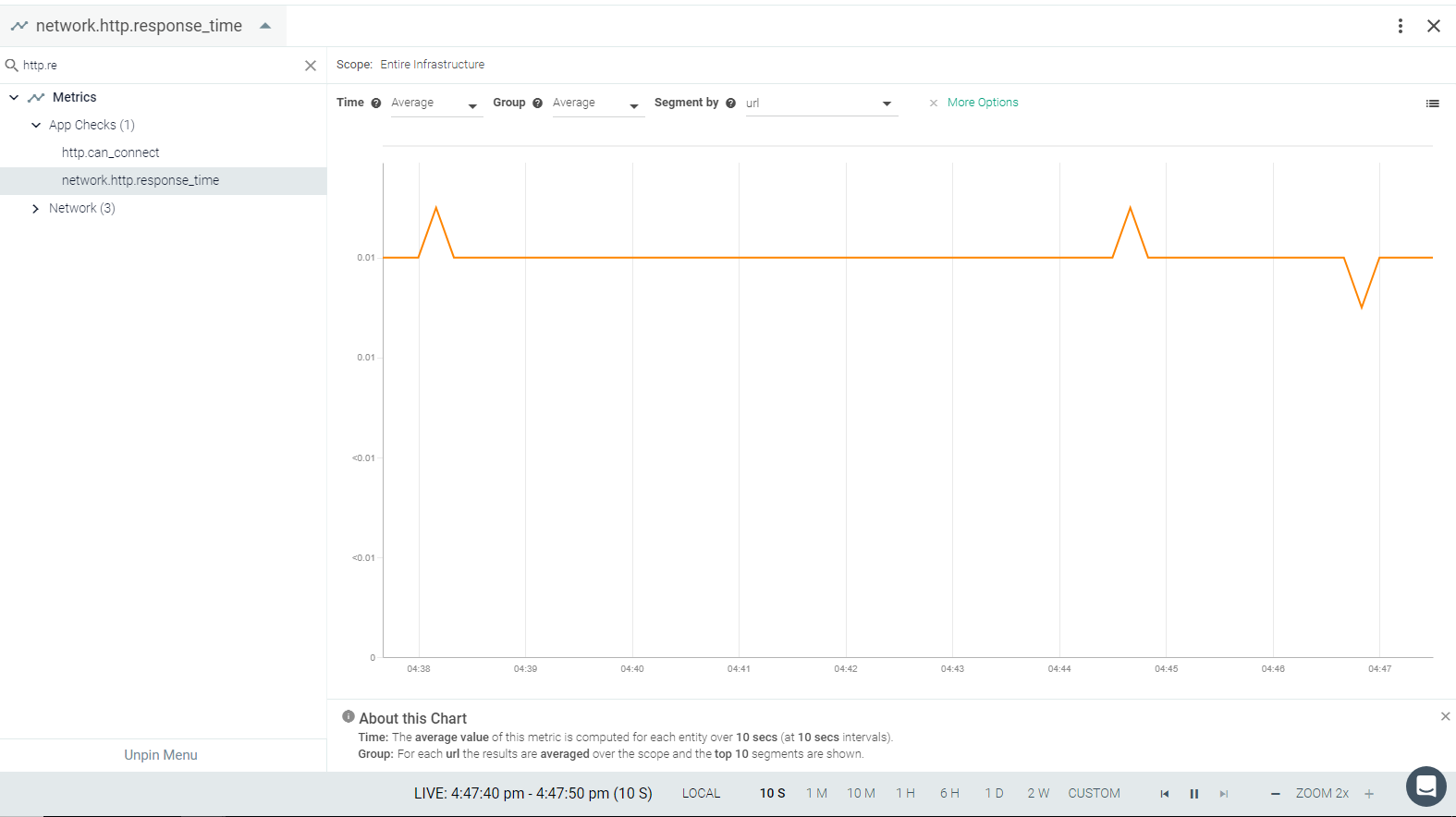Select the 10 S time range
The height and width of the screenshot is (817, 1456).
click(773, 794)
